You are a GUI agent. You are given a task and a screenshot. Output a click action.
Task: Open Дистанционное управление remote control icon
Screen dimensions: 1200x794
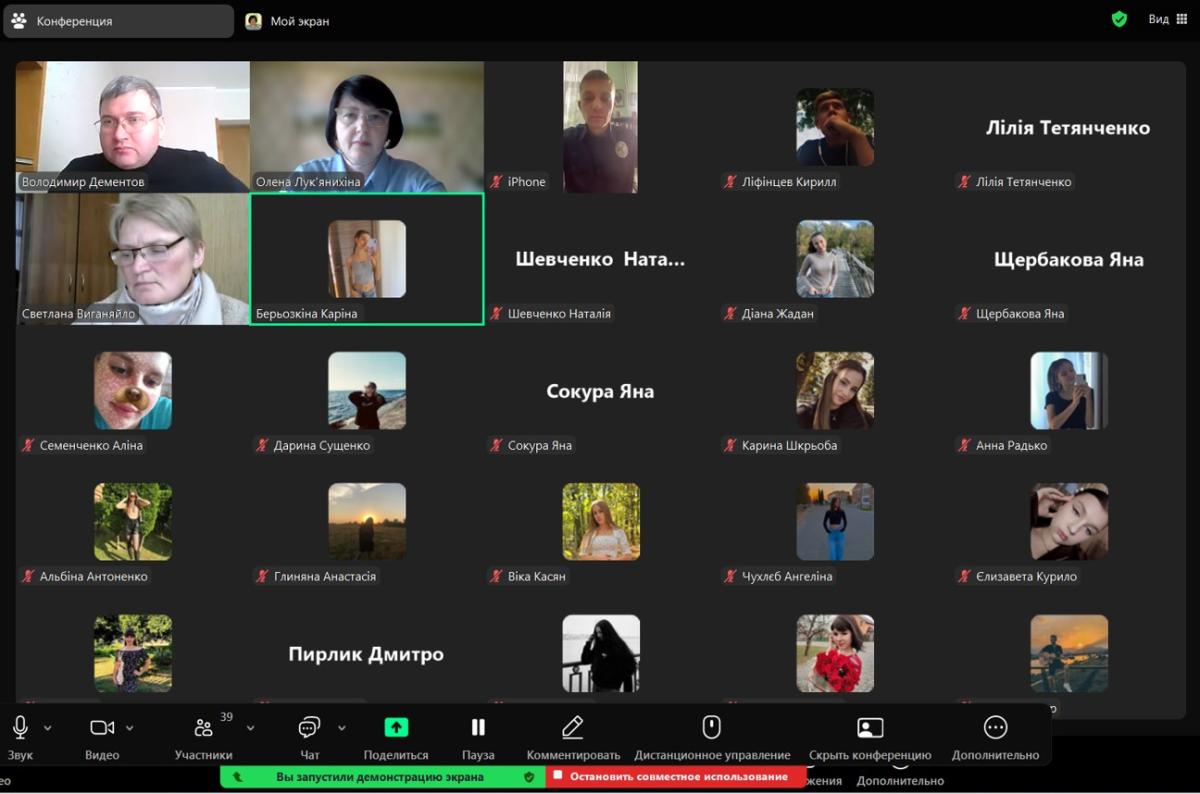click(711, 728)
